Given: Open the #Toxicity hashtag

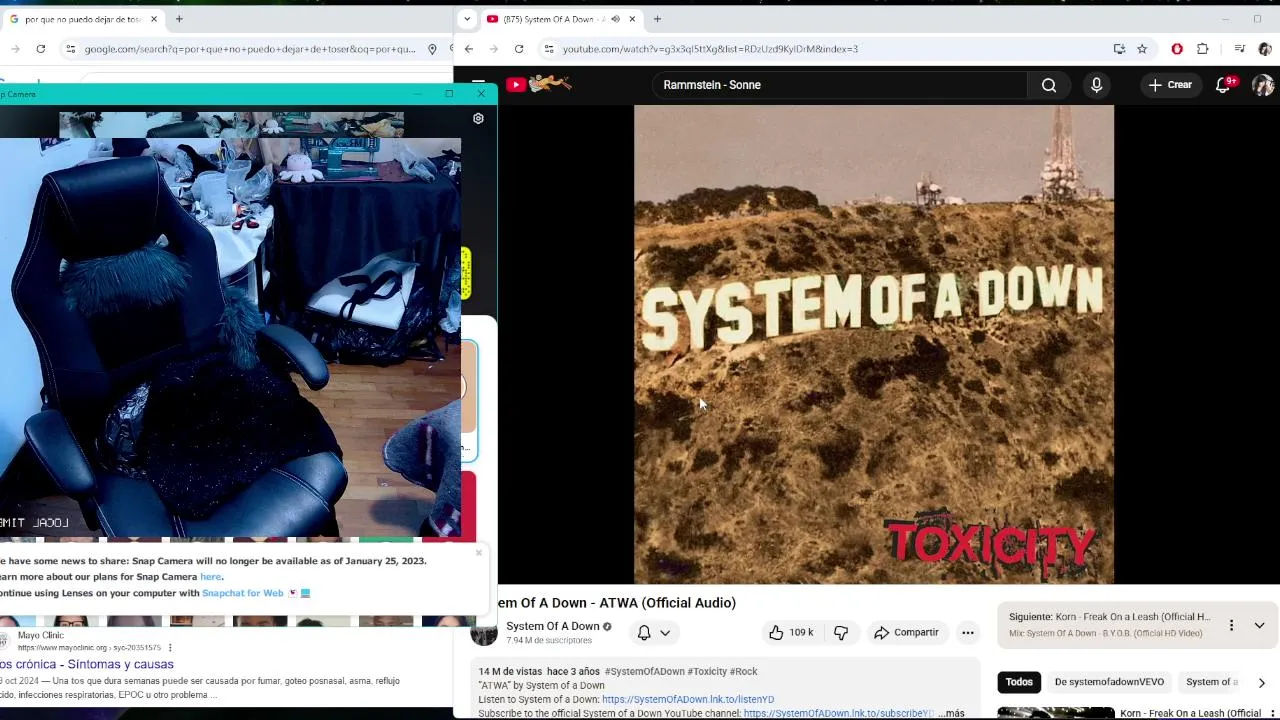Looking at the screenshot, I should tap(707, 672).
